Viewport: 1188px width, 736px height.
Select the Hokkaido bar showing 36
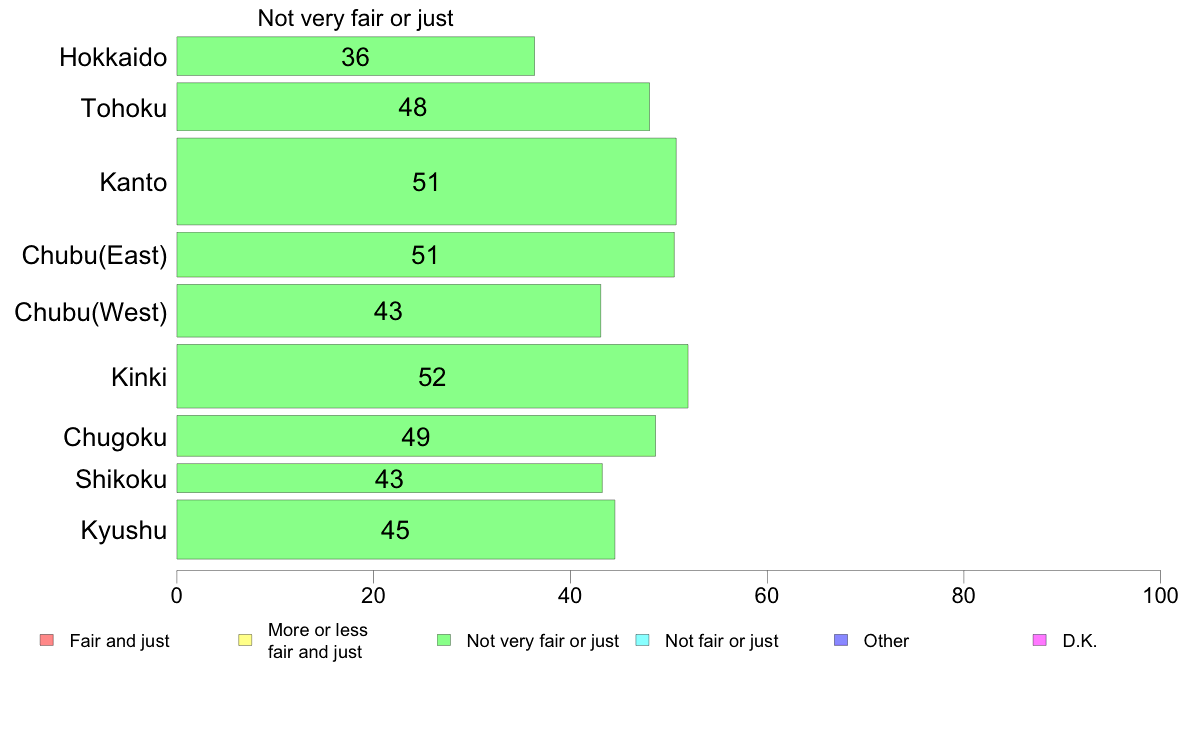point(355,56)
